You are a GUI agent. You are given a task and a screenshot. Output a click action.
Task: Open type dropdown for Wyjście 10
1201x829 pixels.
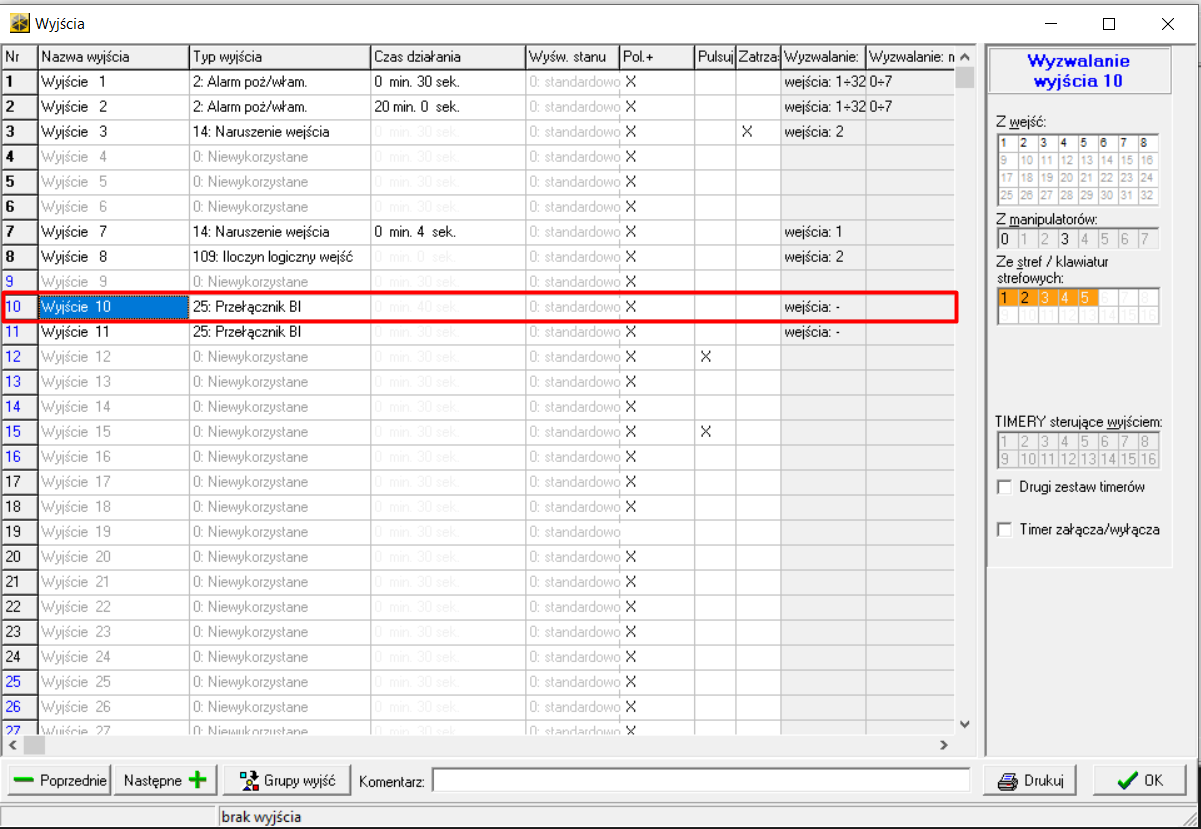click(279, 307)
